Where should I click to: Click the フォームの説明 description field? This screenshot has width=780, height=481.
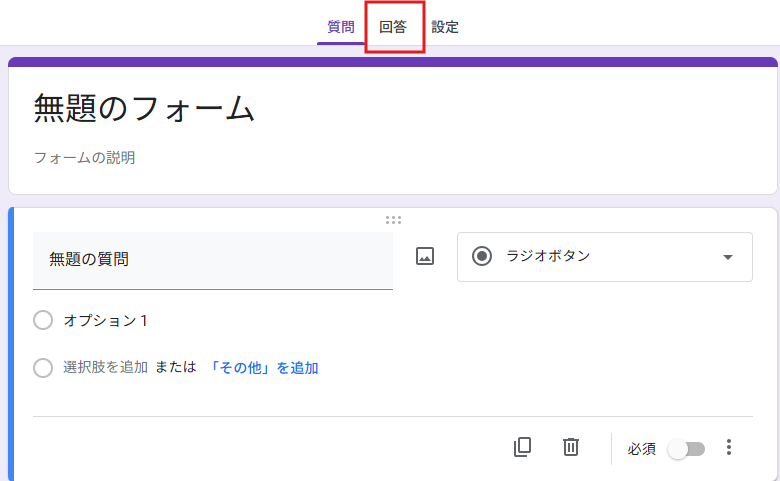click(85, 158)
